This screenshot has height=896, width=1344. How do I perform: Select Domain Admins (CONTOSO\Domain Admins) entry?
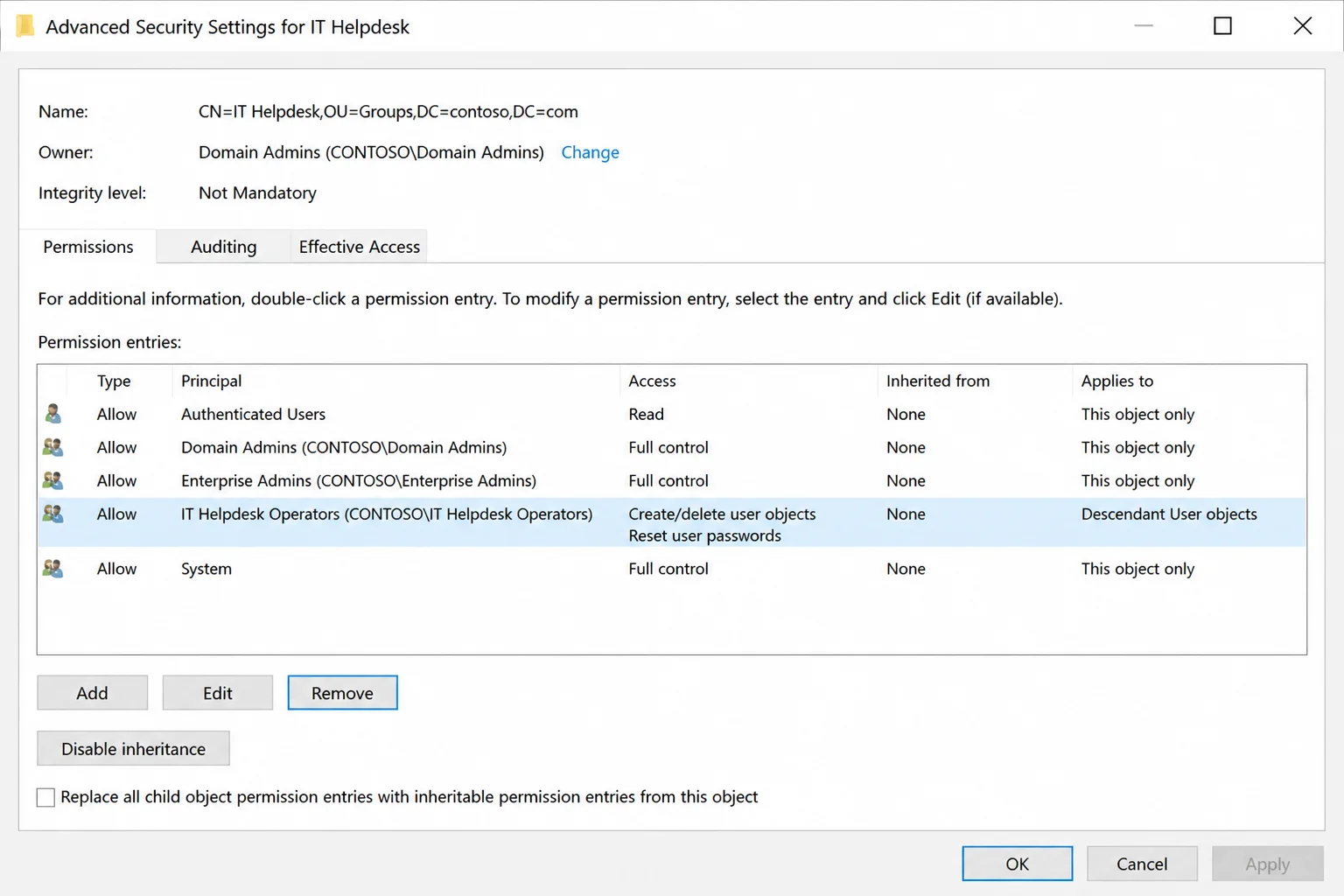(344, 447)
